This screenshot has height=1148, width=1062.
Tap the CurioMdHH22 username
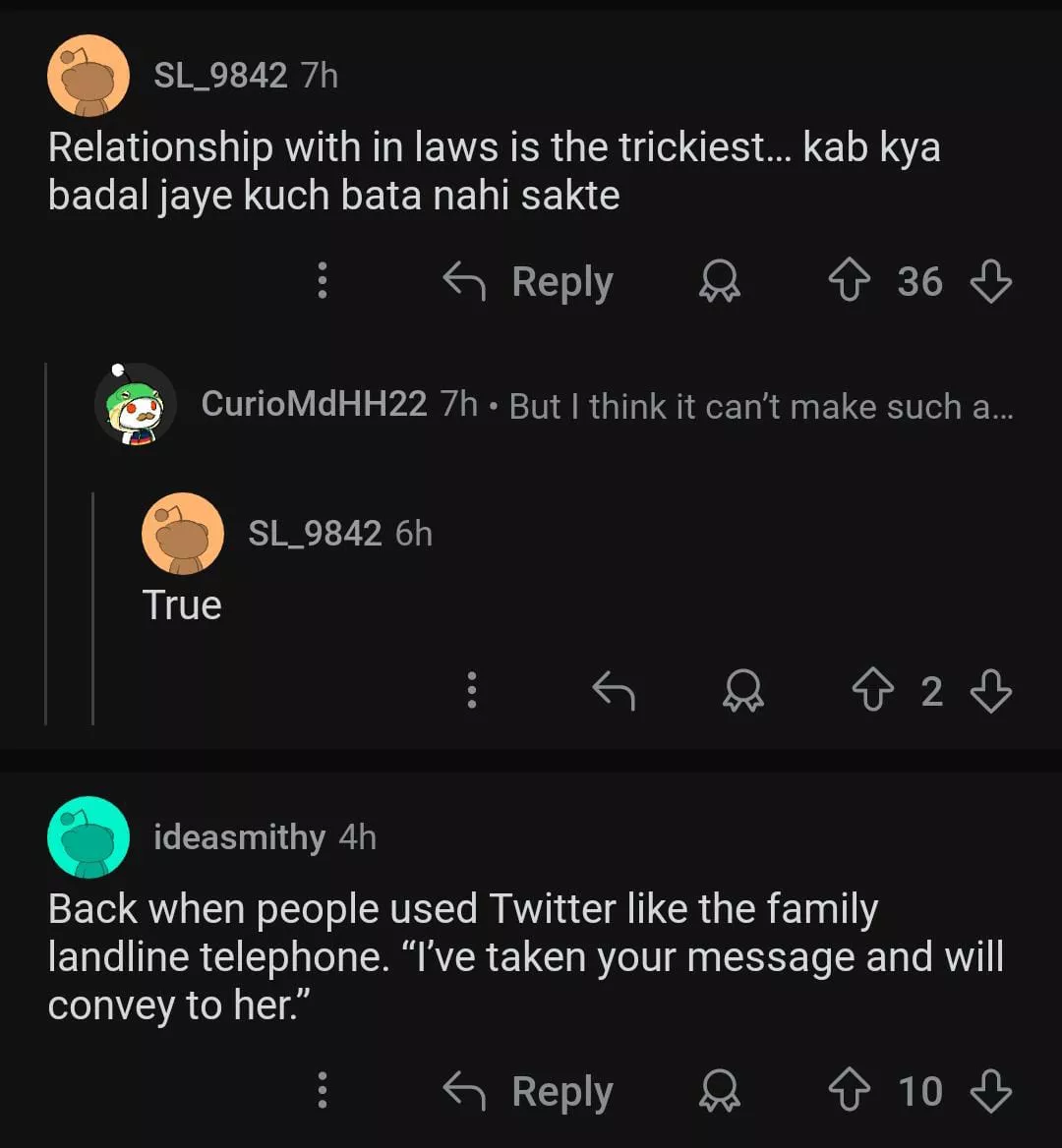314,404
